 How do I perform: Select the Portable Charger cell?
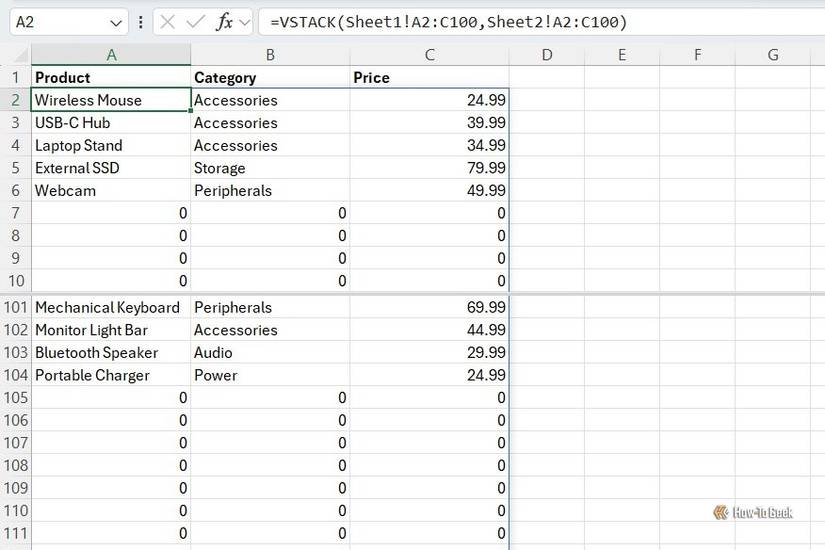(x=111, y=375)
